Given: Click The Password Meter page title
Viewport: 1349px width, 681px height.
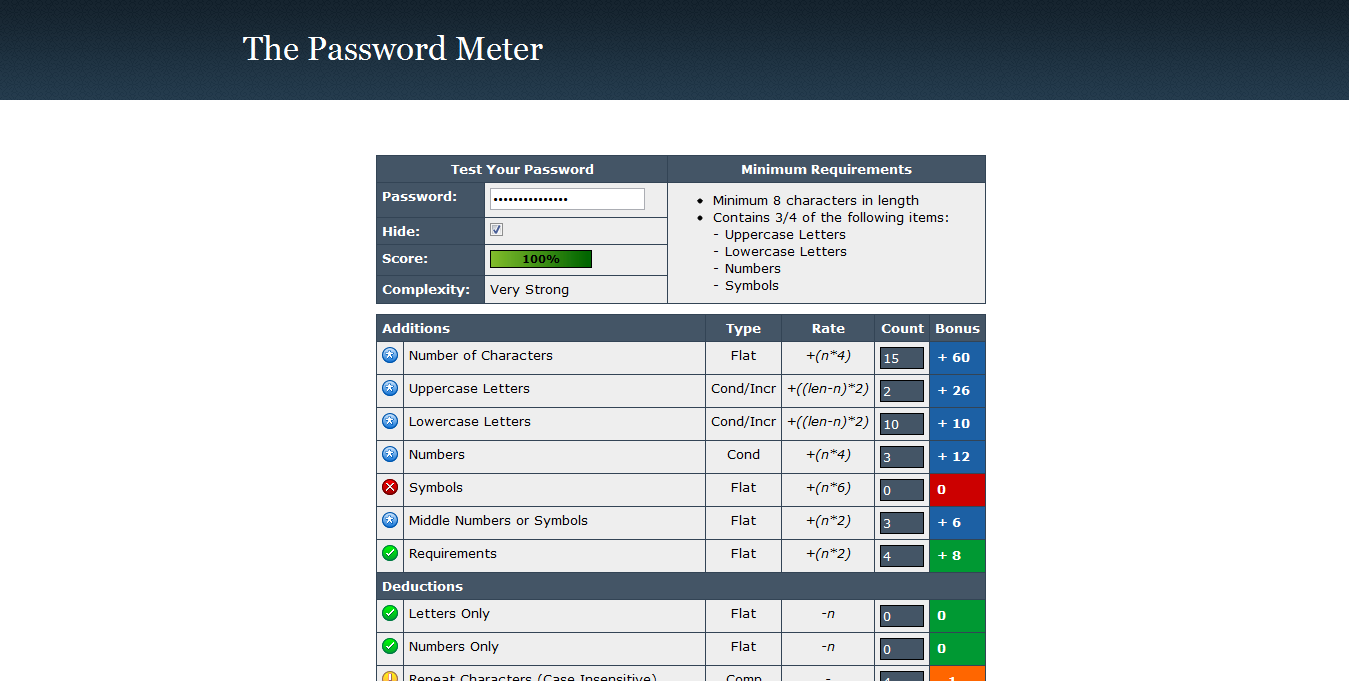Looking at the screenshot, I should click(x=392, y=49).
